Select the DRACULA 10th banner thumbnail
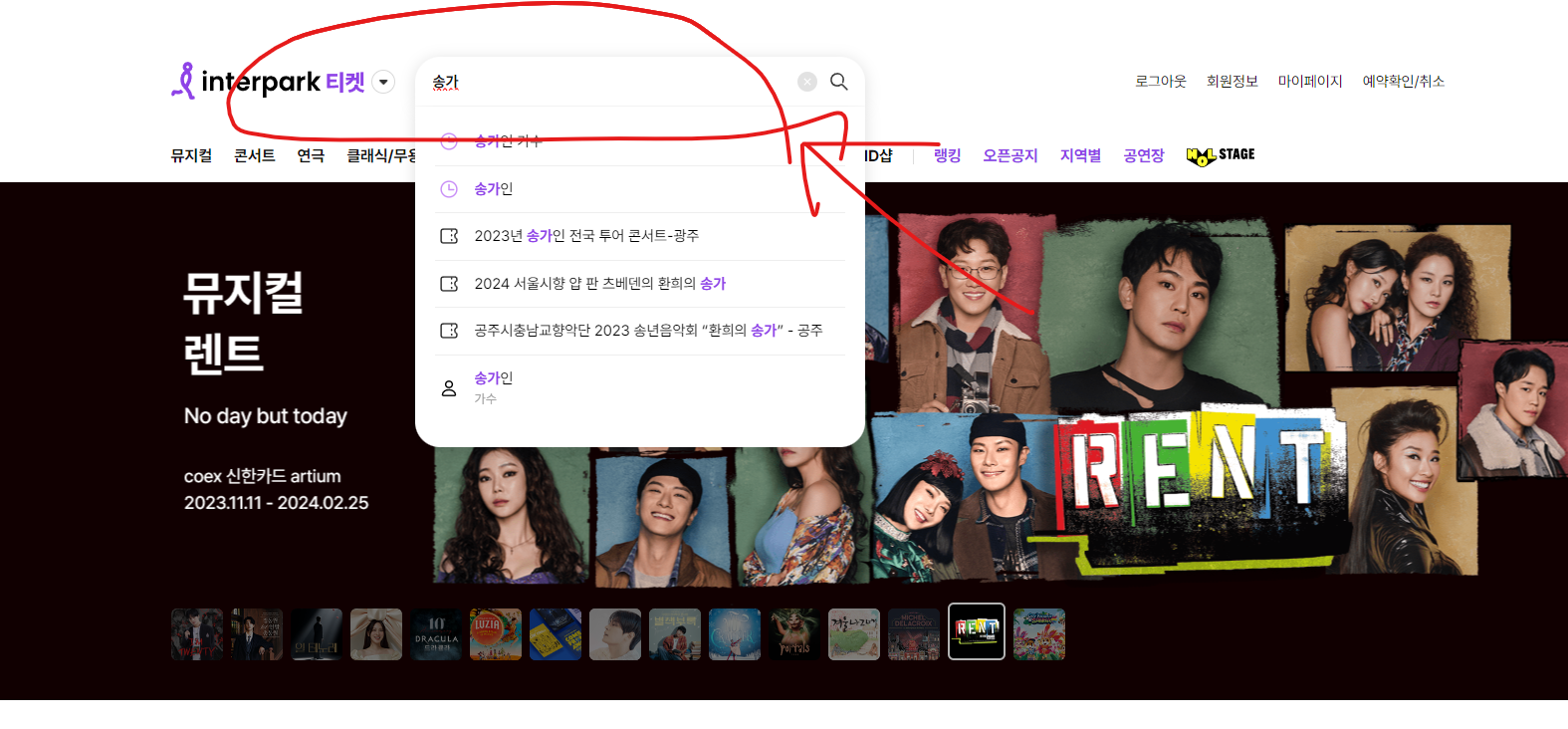Viewport: 1568px width, 729px height. click(x=436, y=634)
